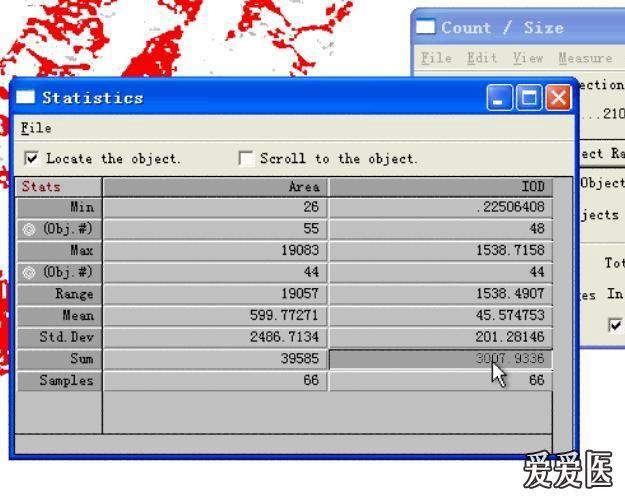The image size is (625, 496).
Task: Open Measure menu in Count / Size window
Action: [x=584, y=58]
